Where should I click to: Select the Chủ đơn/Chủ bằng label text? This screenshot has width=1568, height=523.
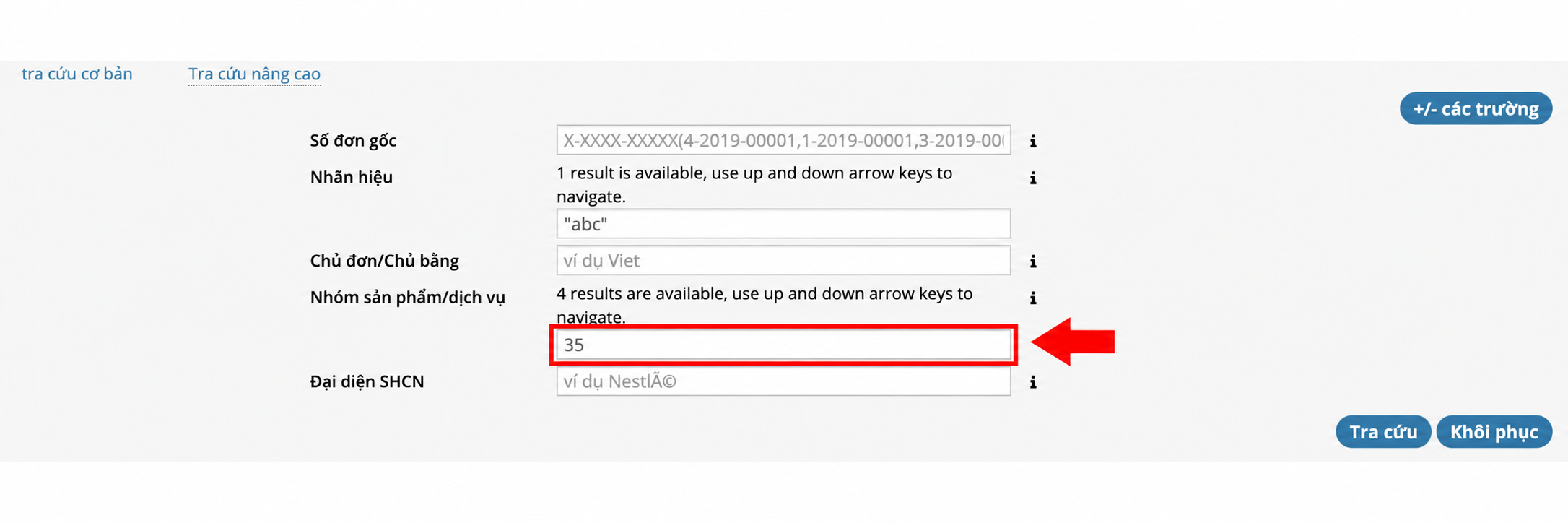pos(384,261)
